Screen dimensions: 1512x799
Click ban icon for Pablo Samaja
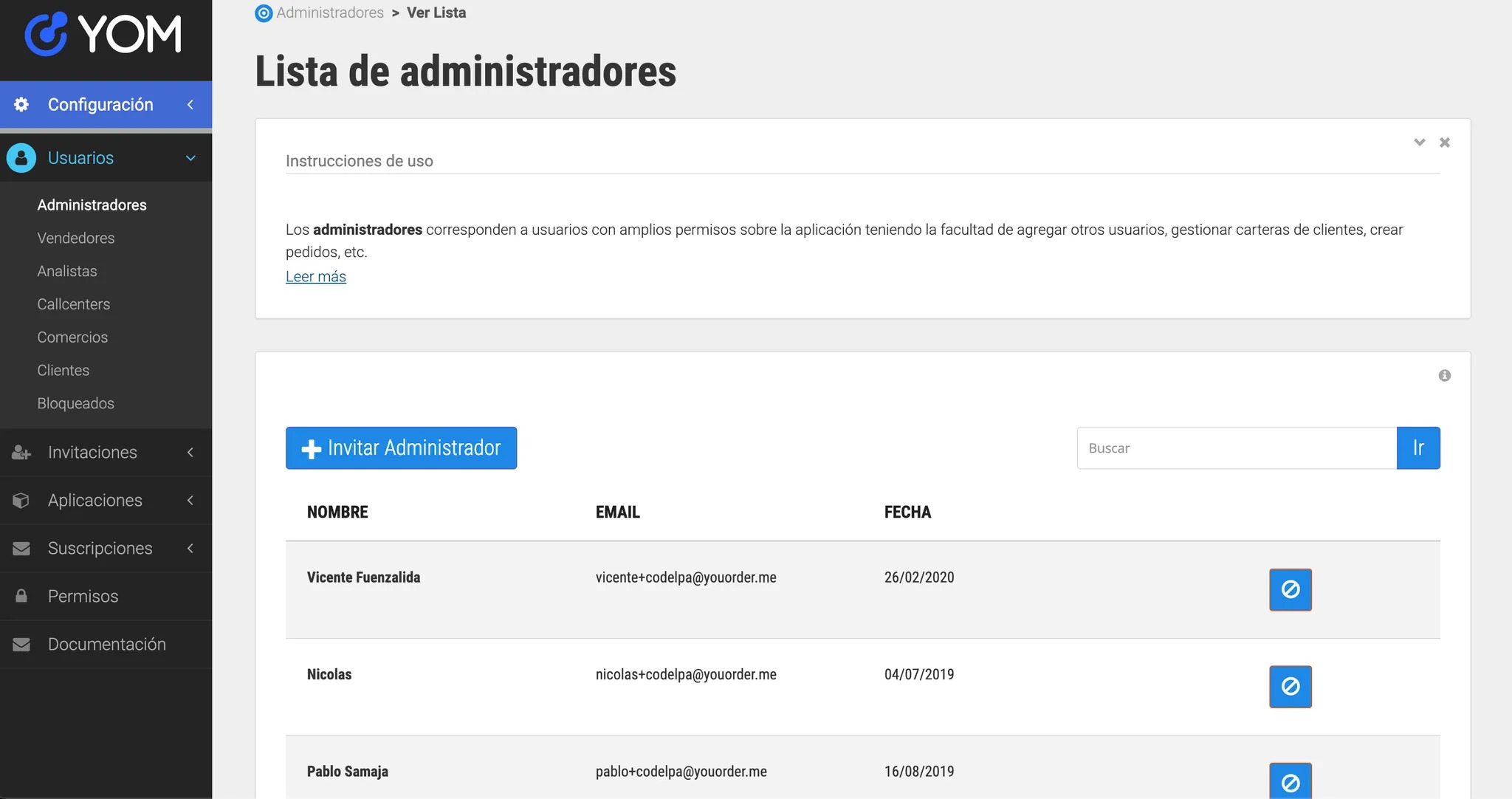click(1290, 781)
